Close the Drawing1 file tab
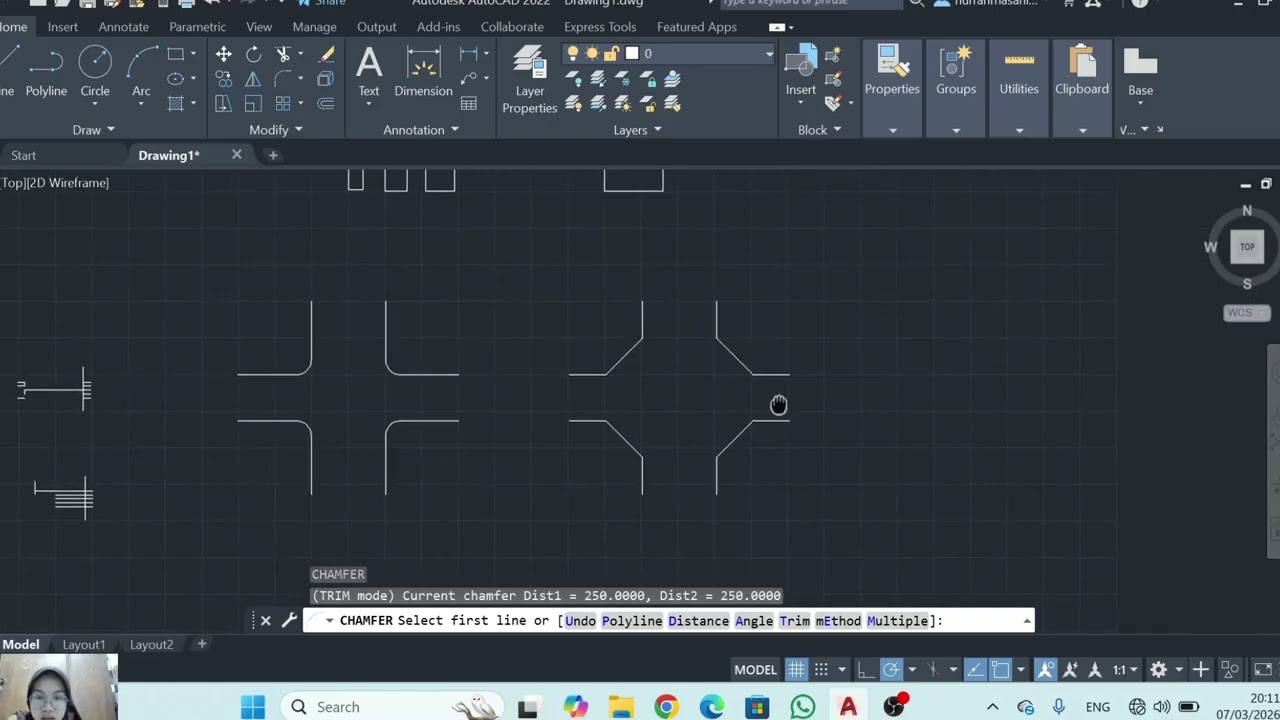This screenshot has width=1280, height=720. click(237, 154)
